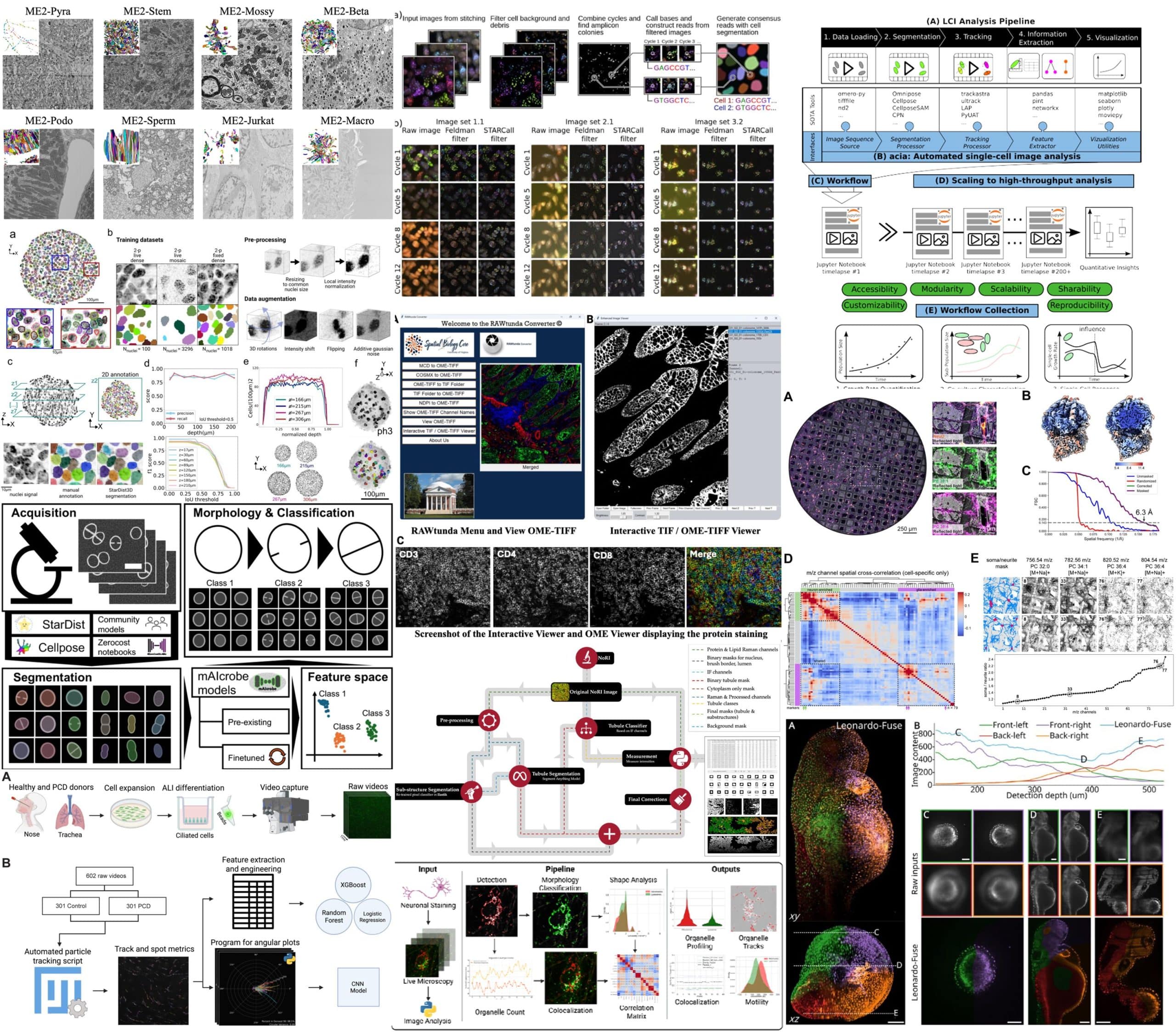Click the Pre-processing gear icon in NoRI pipeline
This screenshot has height=1032, width=1176.
[488, 720]
